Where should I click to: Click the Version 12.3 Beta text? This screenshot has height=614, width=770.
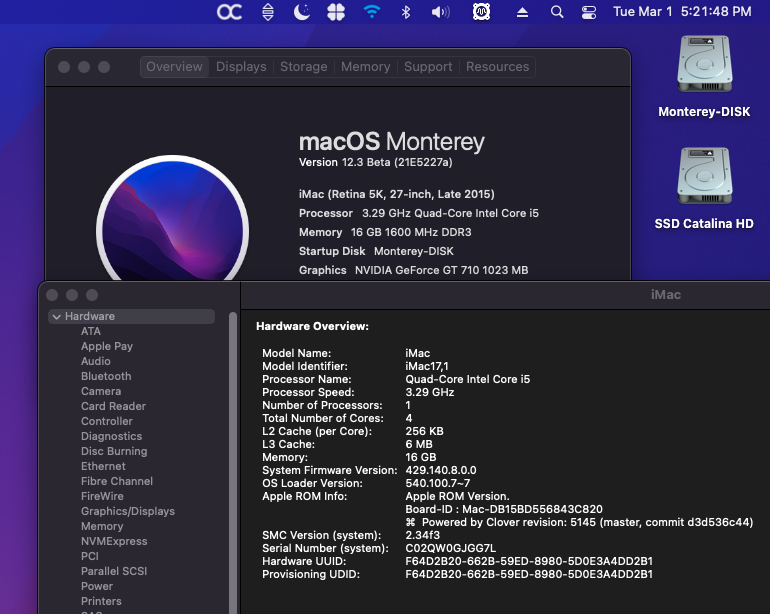tap(376, 162)
